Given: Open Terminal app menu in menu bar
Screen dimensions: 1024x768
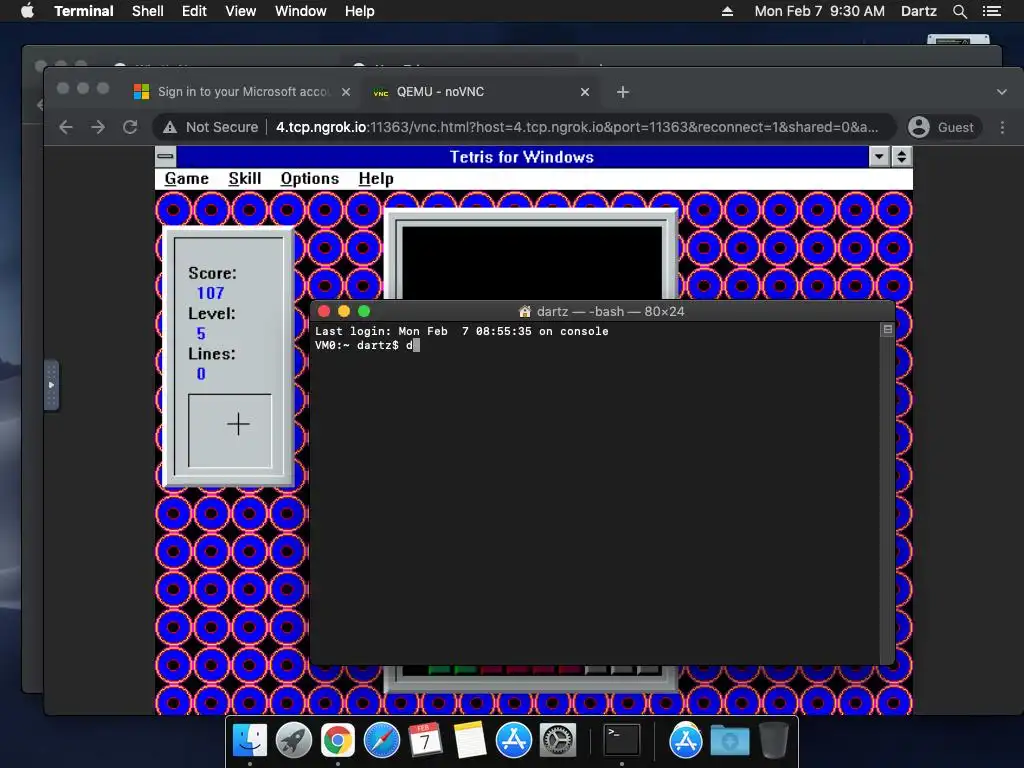Looking at the screenshot, I should 84,11.
